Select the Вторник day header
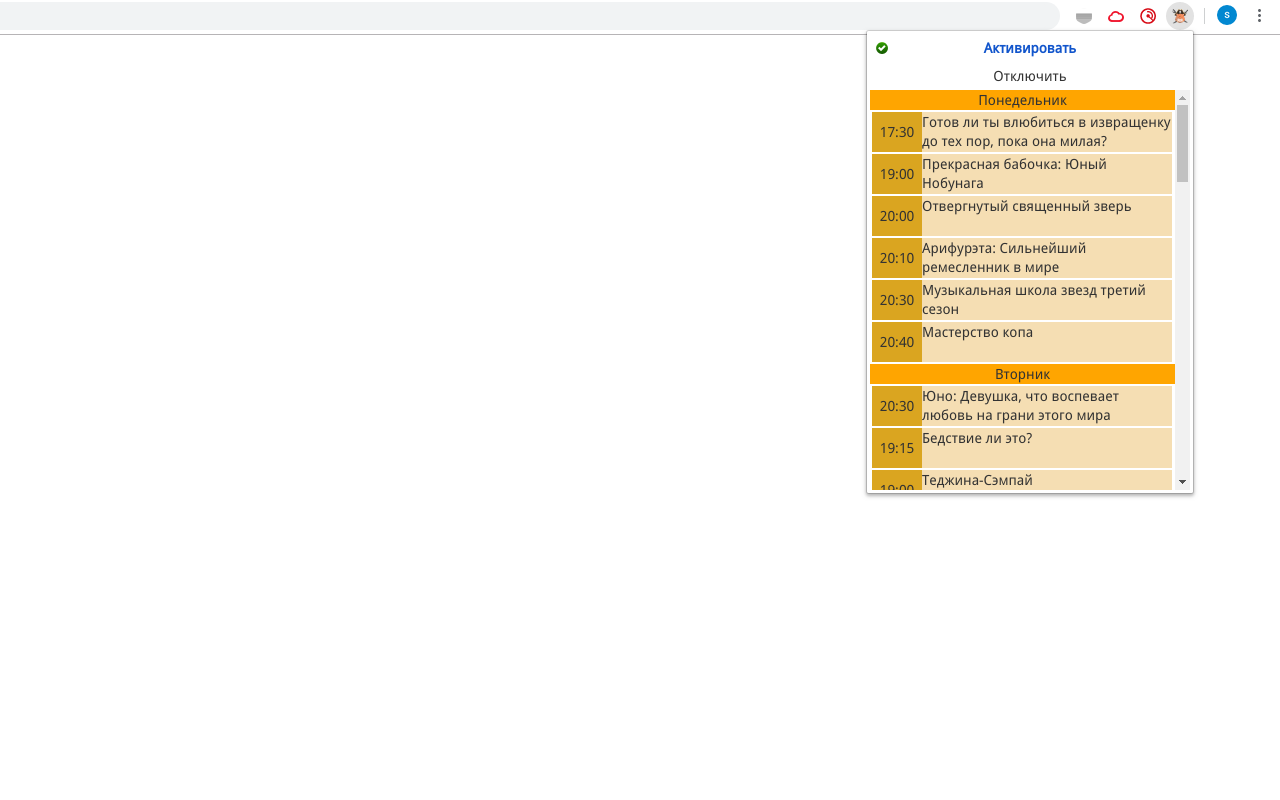This screenshot has height=800, width=1280. pos(1022,374)
